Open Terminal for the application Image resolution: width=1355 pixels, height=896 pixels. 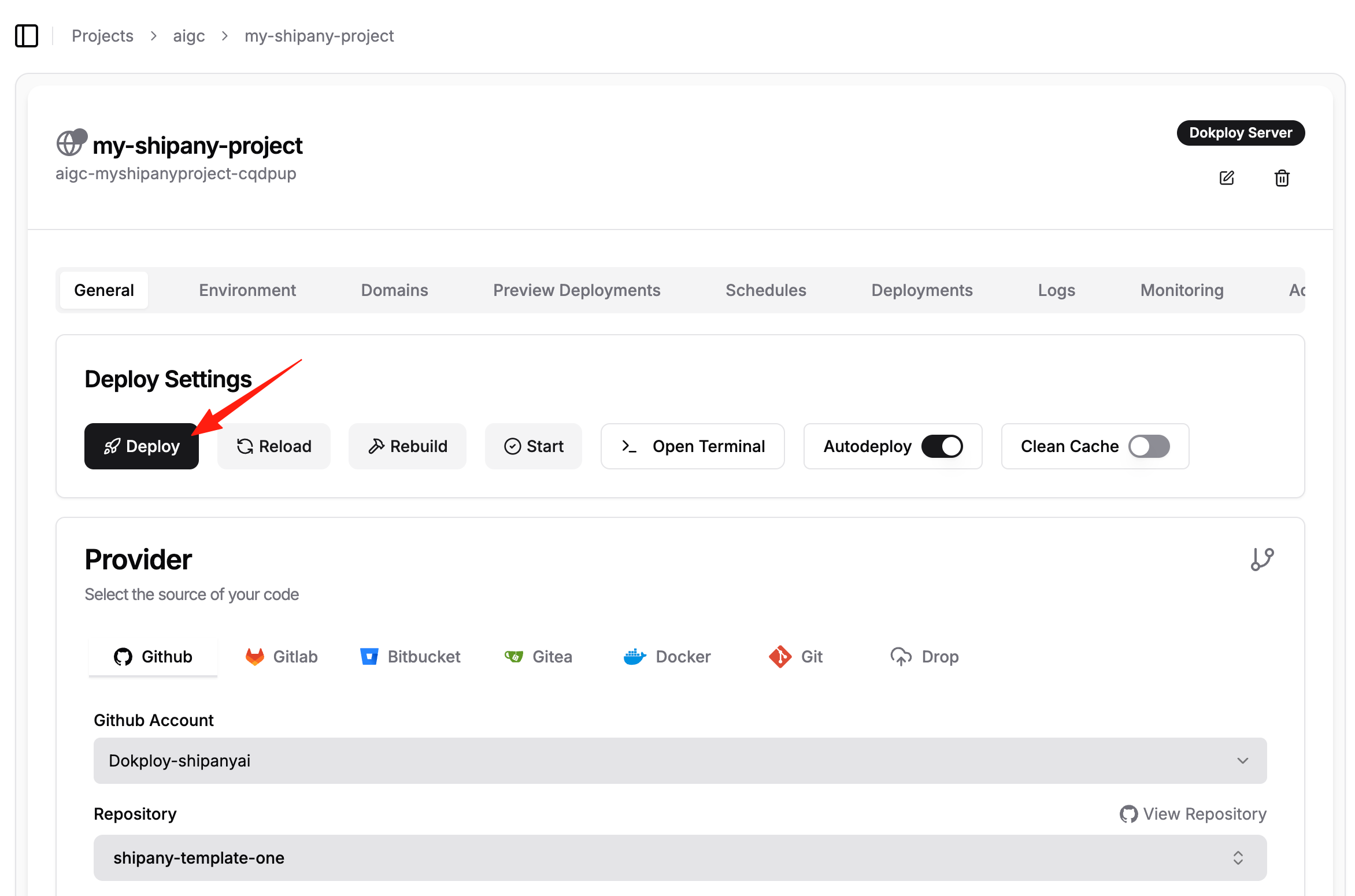pos(693,446)
